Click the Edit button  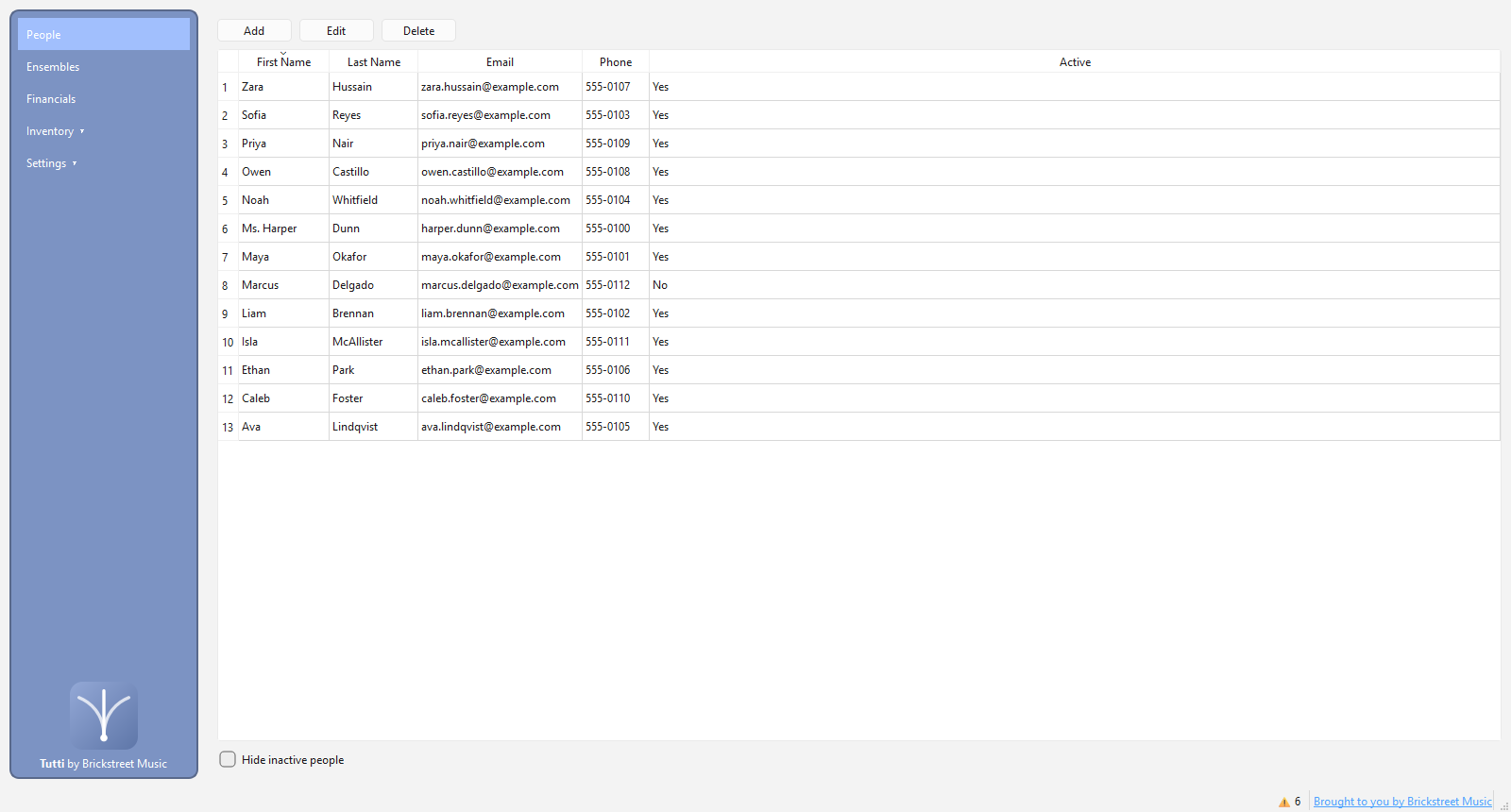pos(336,30)
